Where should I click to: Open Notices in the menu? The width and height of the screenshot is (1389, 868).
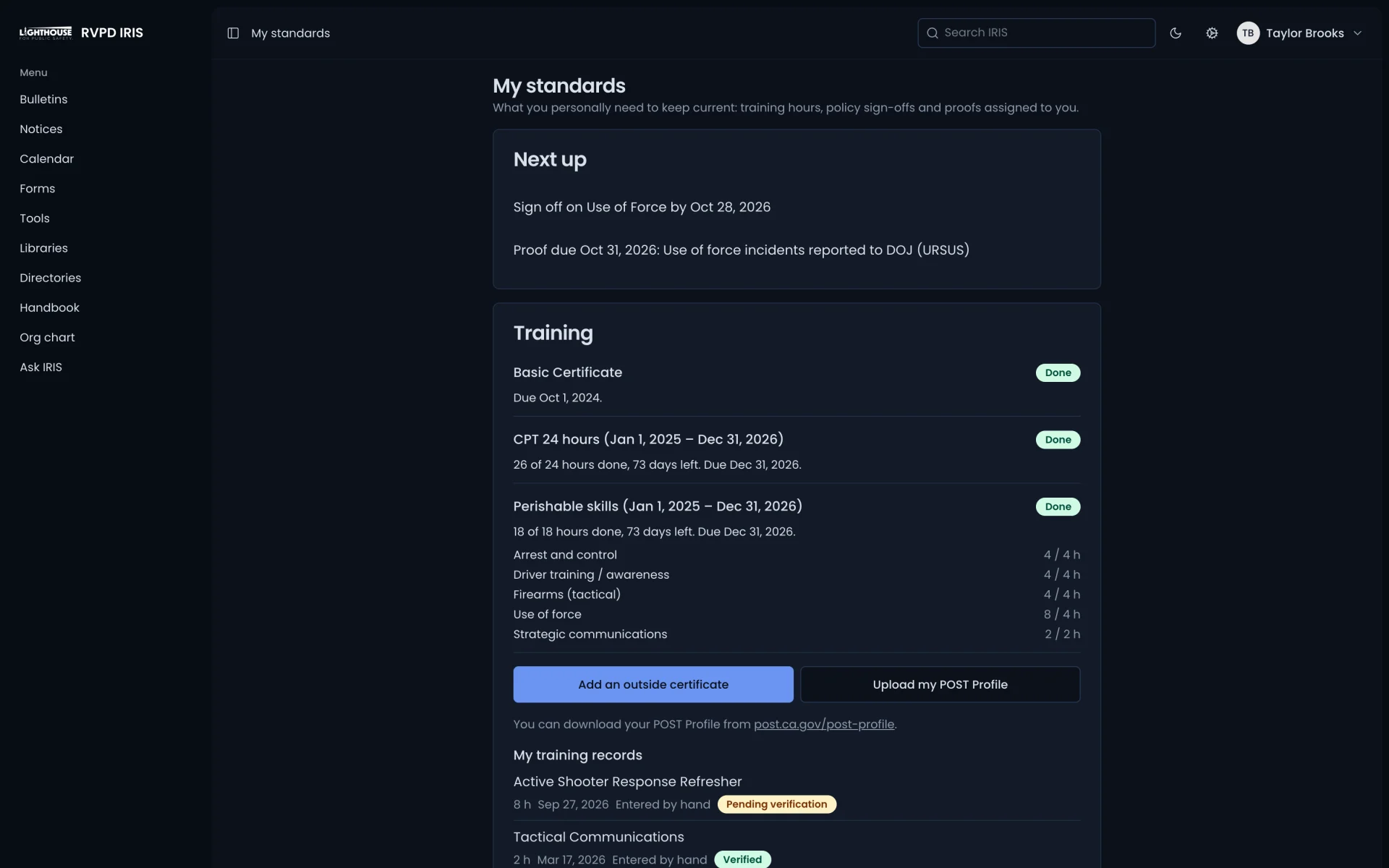tap(41, 129)
